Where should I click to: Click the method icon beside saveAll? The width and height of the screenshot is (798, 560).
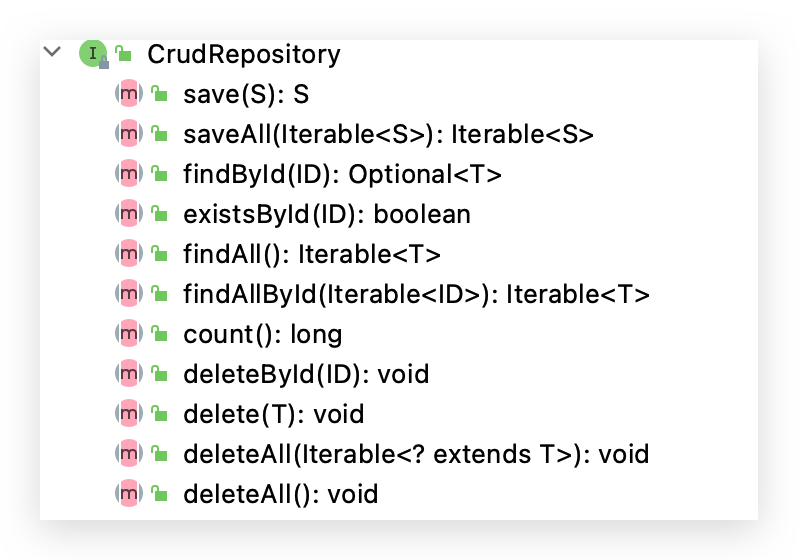click(x=130, y=134)
